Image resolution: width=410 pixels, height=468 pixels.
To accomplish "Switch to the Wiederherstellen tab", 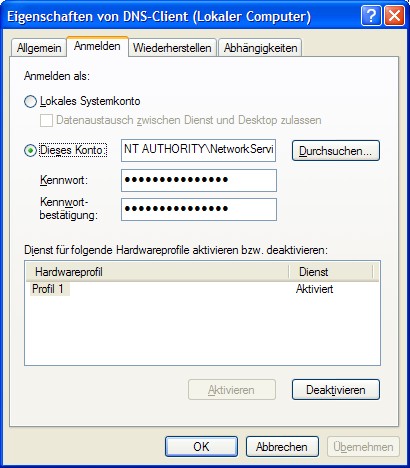I will pyautogui.click(x=172, y=48).
